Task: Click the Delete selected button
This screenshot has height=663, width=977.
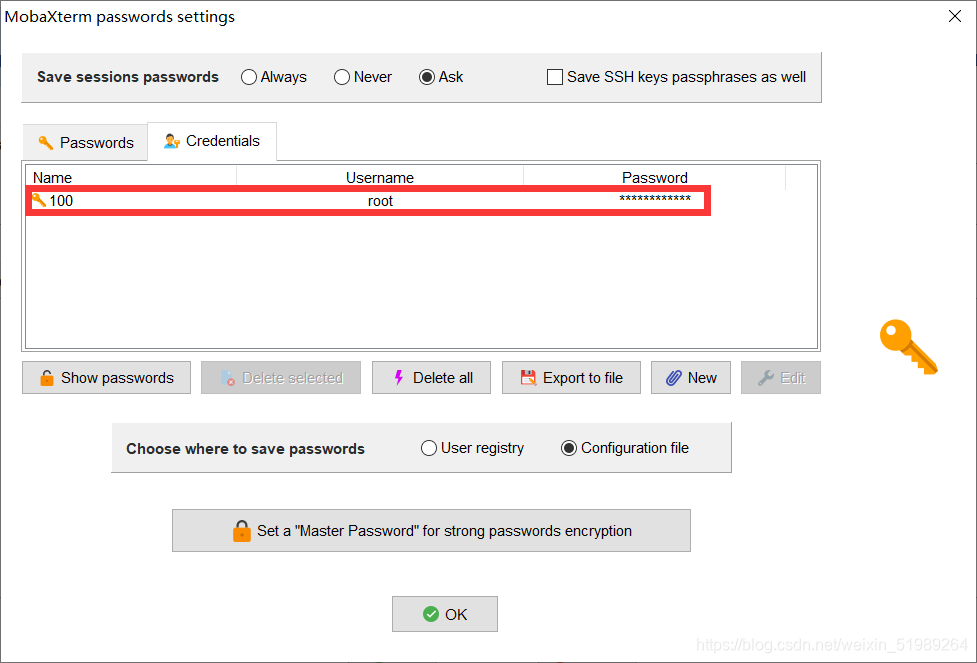Action: point(281,377)
